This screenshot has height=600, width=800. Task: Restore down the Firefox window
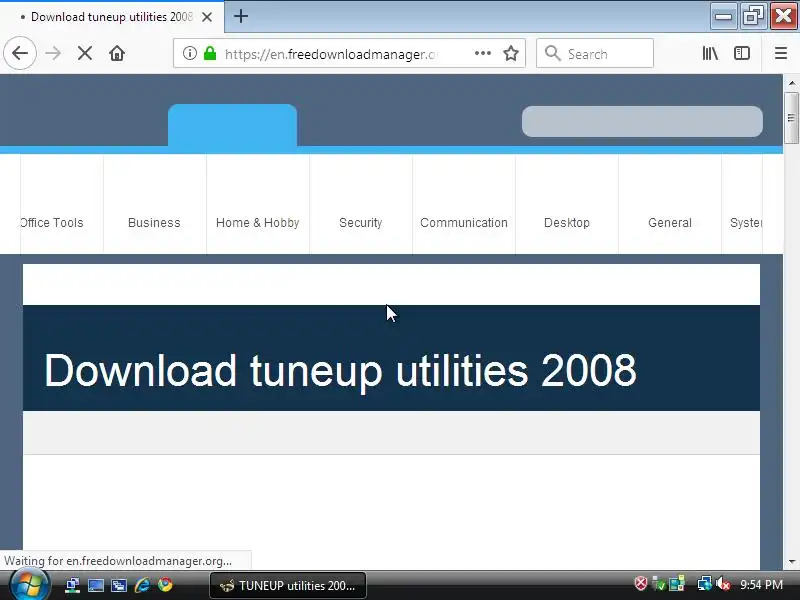[753, 16]
